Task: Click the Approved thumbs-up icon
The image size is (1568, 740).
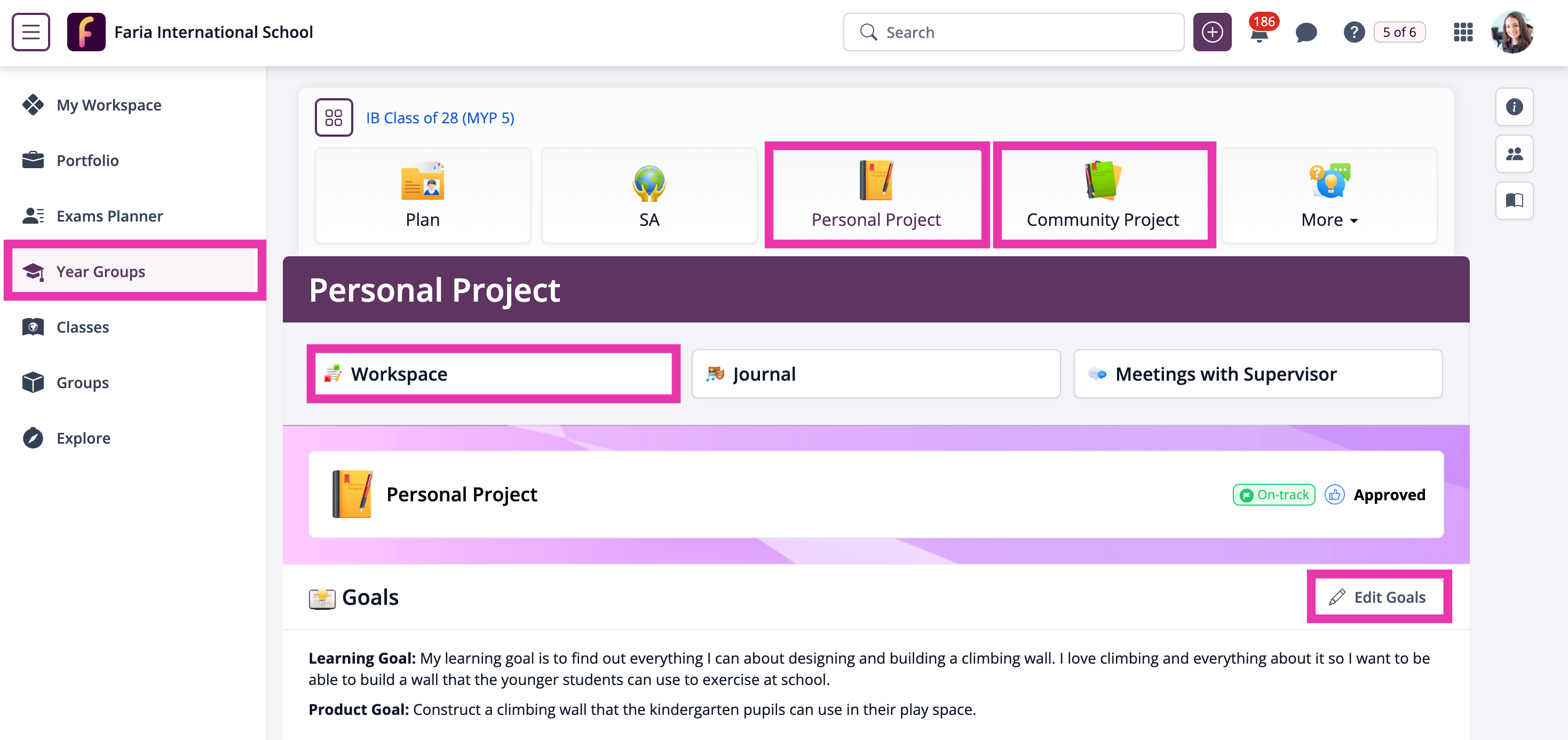Action: tap(1334, 494)
